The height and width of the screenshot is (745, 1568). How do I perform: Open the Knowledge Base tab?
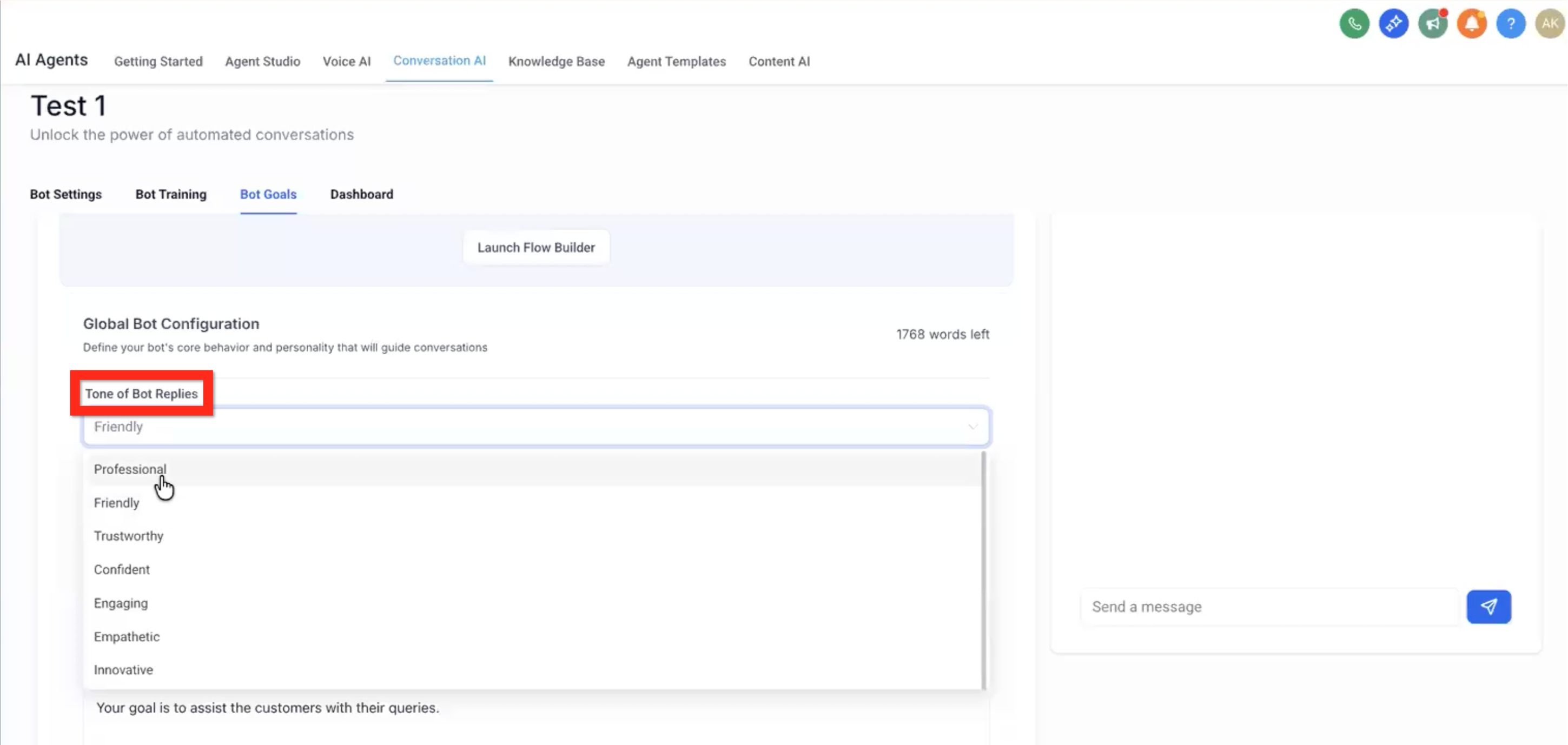point(557,62)
